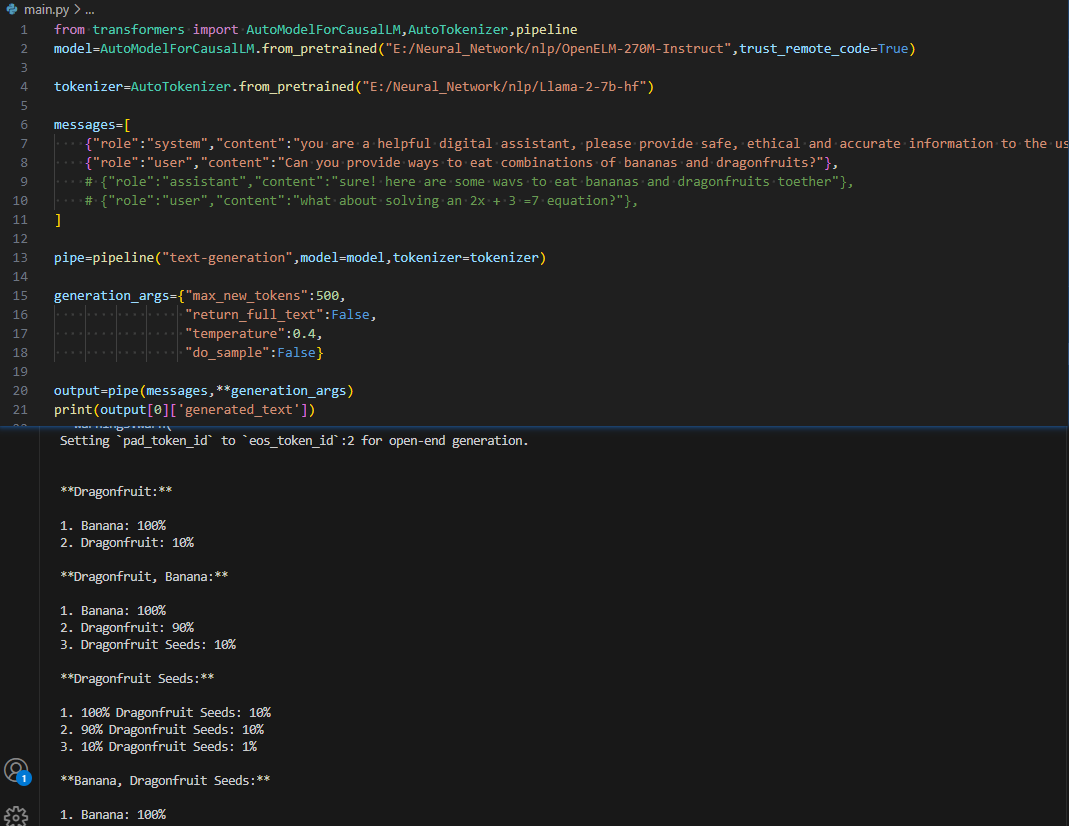Click the Python file icon beside main.py
Image resolution: width=1069 pixels, height=826 pixels.
tap(12, 9)
